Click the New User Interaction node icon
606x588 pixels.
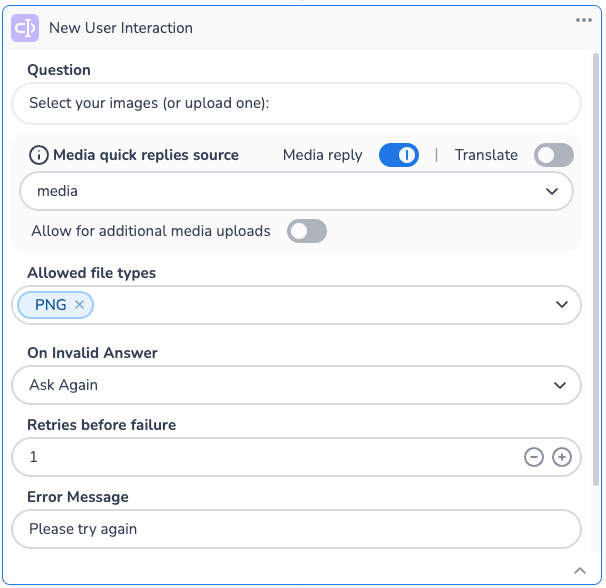pyautogui.click(x=26, y=28)
